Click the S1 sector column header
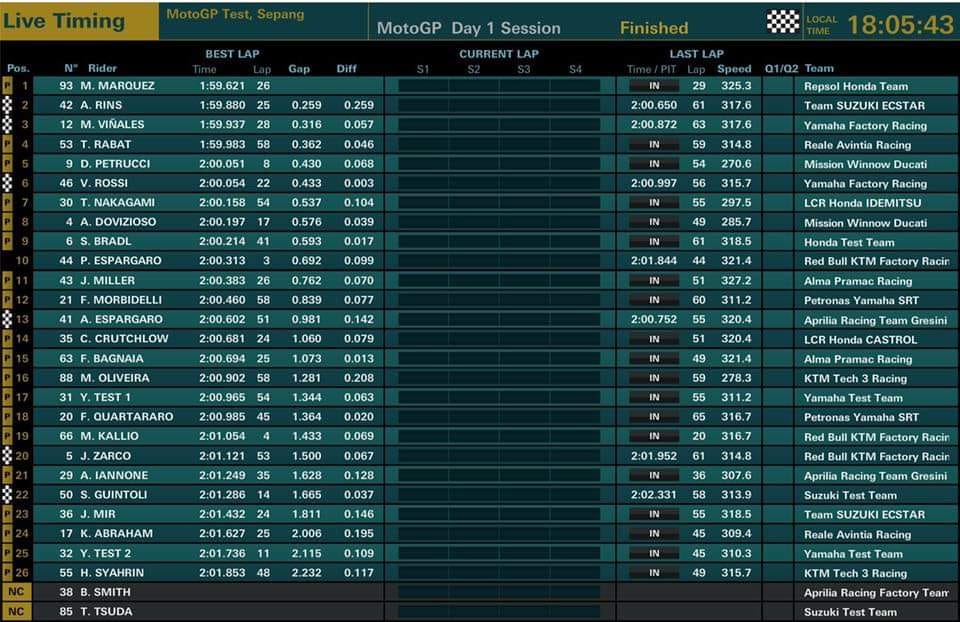The width and height of the screenshot is (960, 622). [423, 69]
